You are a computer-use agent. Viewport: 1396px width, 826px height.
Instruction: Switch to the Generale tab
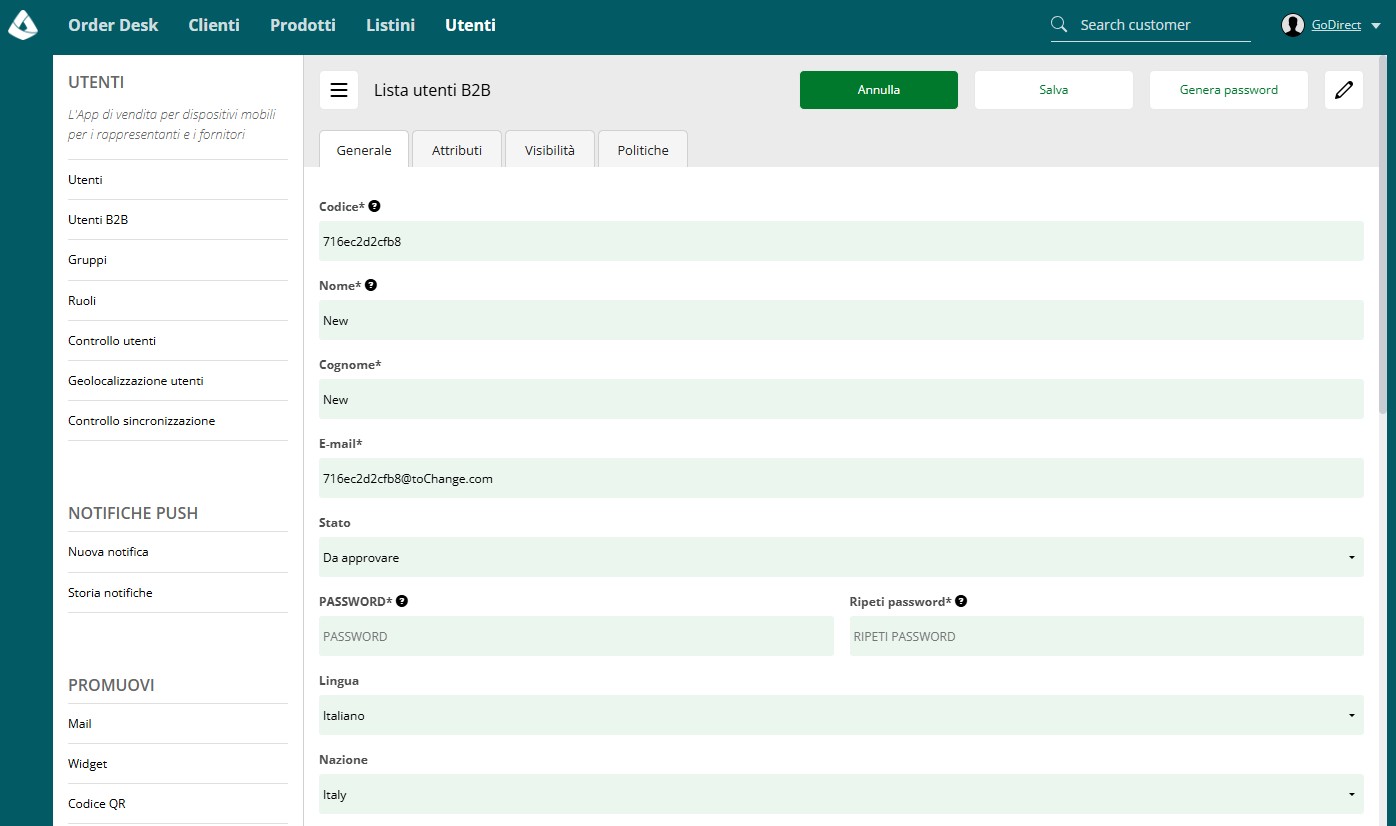pos(364,150)
